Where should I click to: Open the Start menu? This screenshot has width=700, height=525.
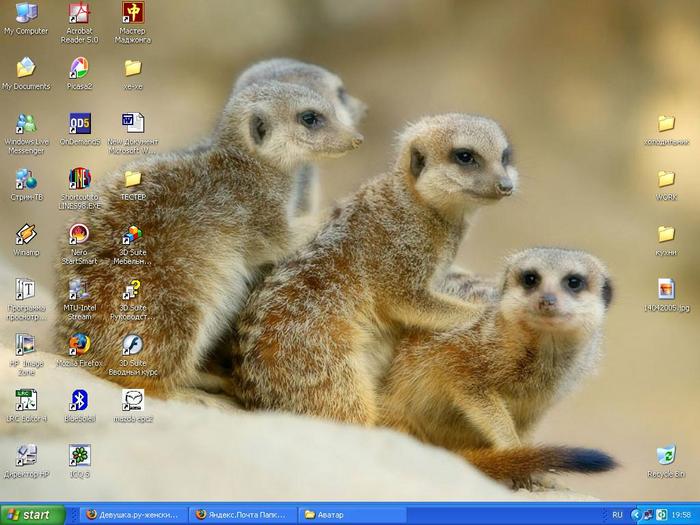click(x=33, y=515)
